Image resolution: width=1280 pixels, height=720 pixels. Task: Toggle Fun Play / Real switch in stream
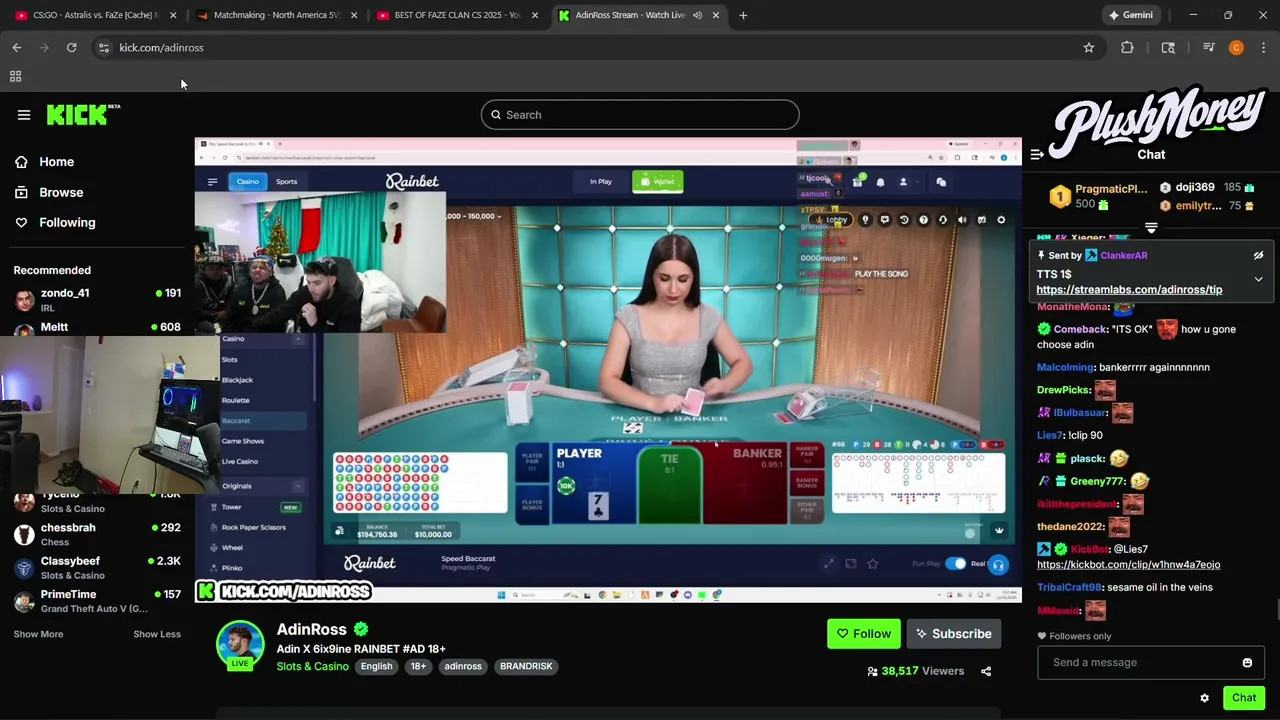956,564
